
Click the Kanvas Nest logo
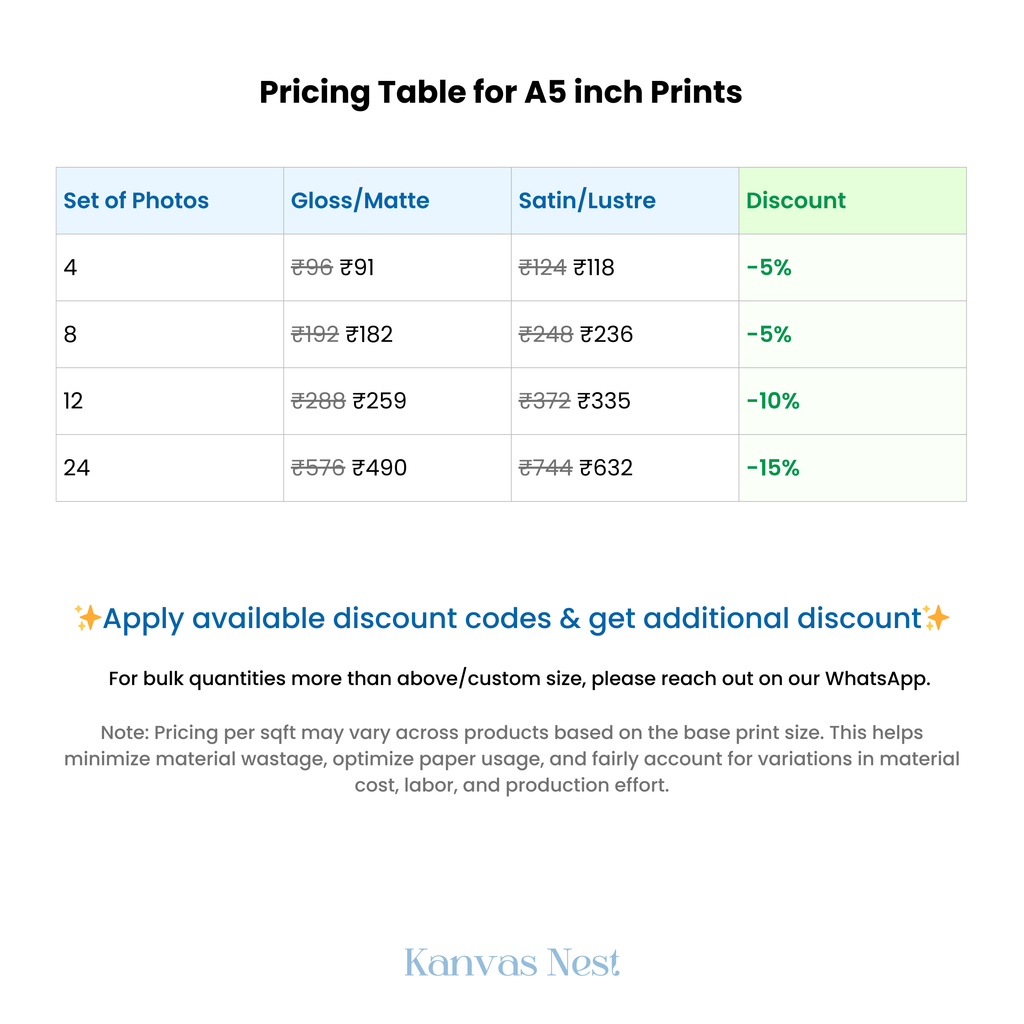click(x=512, y=963)
